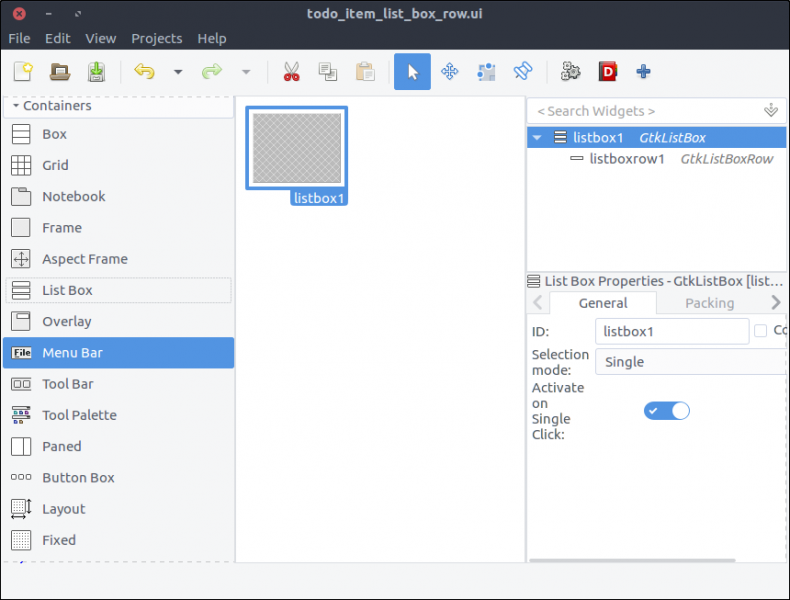Click the Search Widgets field

click(645, 111)
